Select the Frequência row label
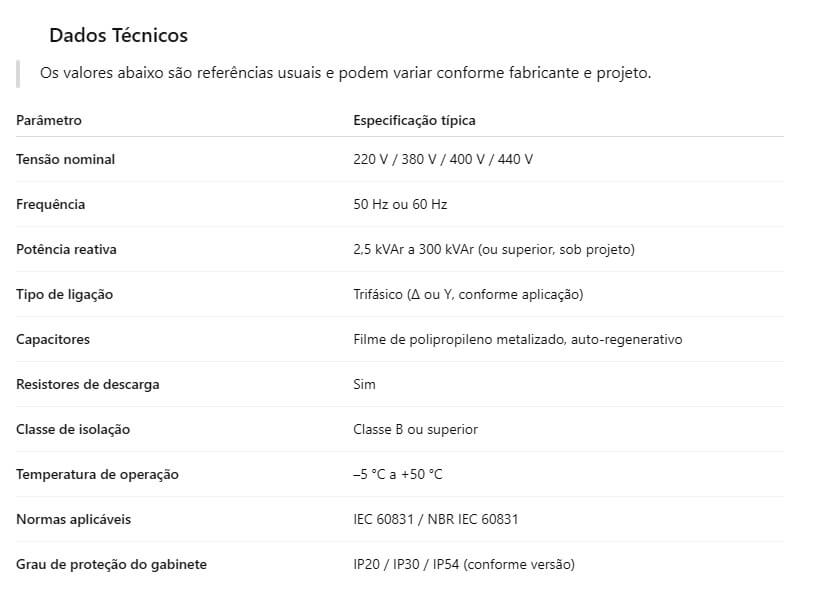 (x=51, y=204)
